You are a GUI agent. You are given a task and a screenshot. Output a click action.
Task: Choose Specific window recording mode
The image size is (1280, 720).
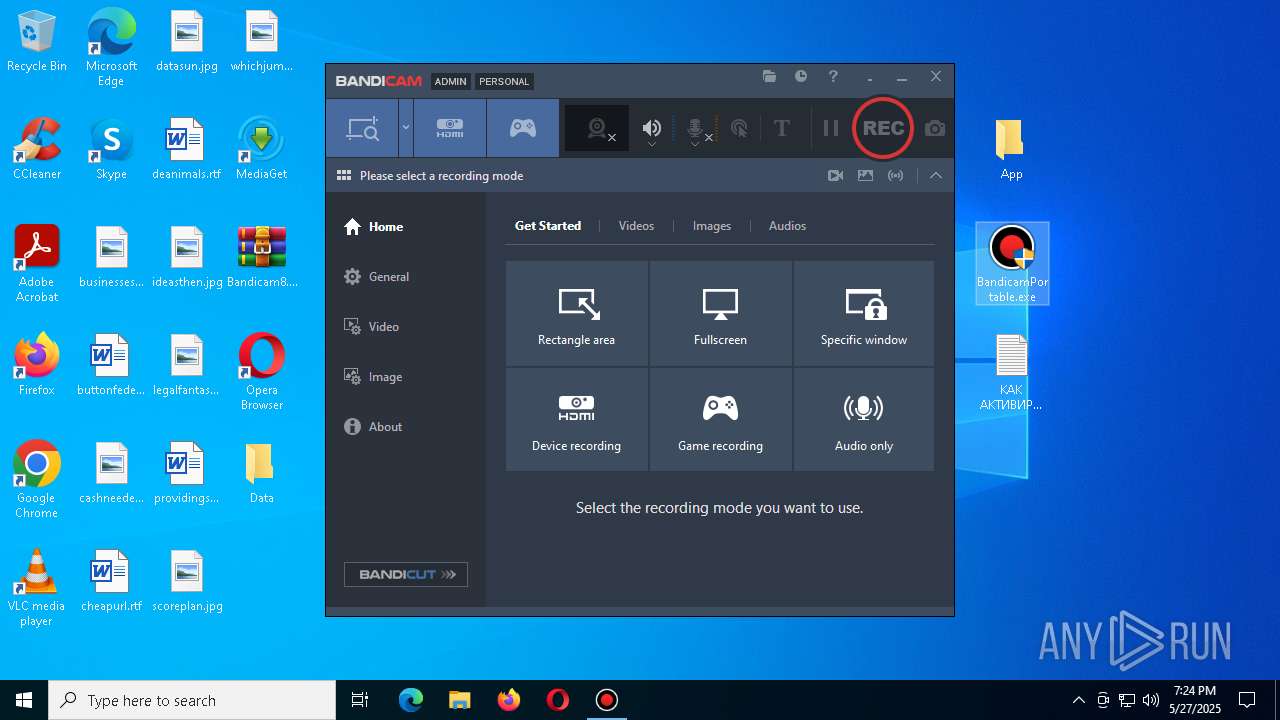tap(864, 314)
